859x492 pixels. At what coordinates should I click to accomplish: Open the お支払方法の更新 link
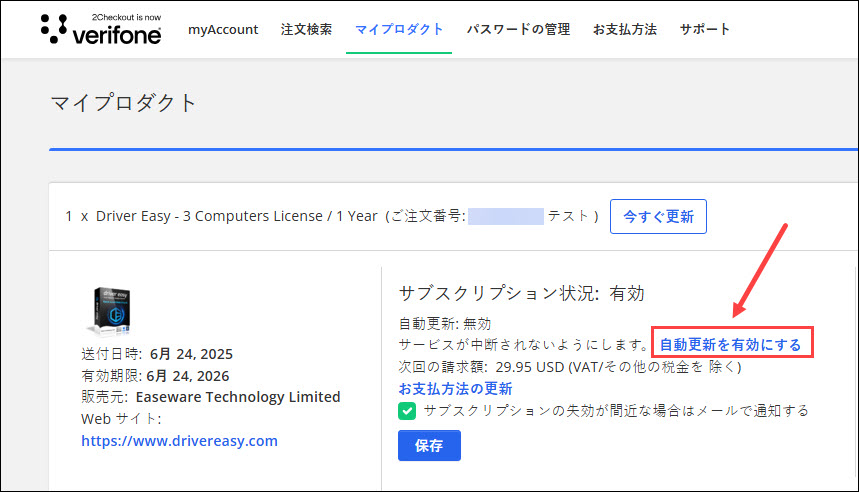point(455,388)
